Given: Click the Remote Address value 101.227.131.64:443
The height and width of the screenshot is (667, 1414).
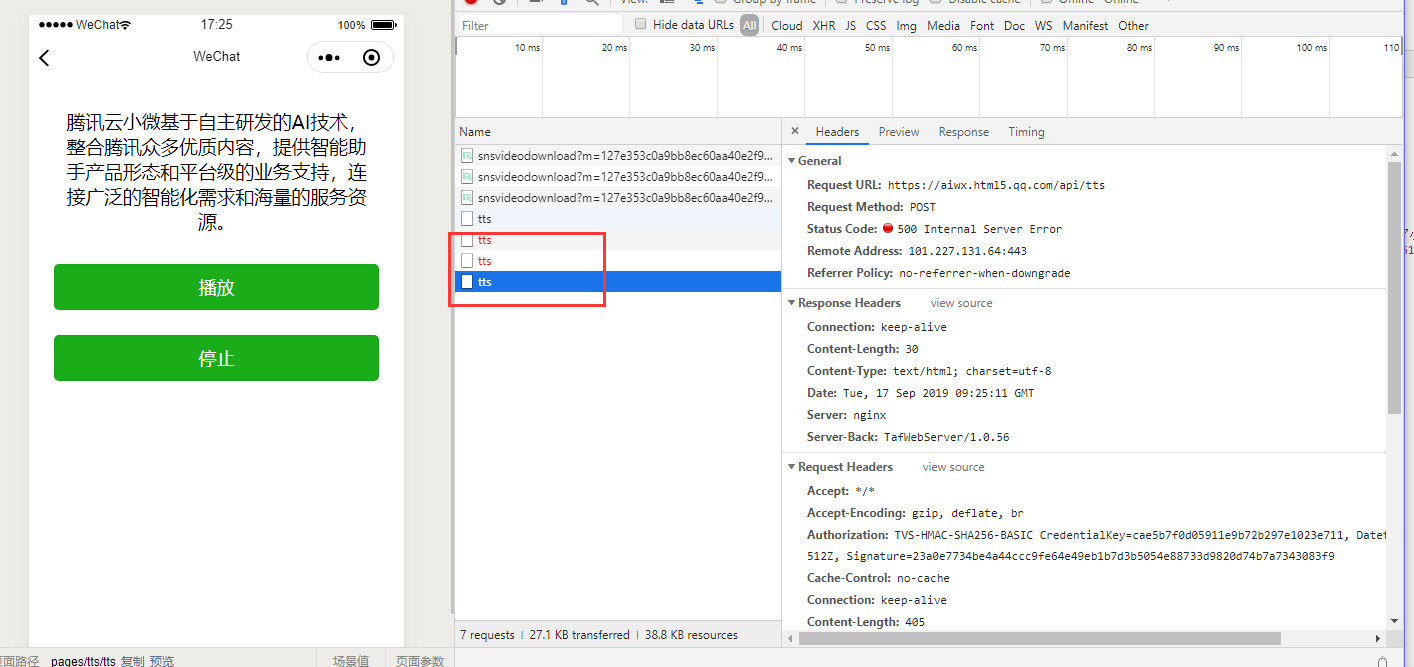Looking at the screenshot, I should (x=967, y=251).
